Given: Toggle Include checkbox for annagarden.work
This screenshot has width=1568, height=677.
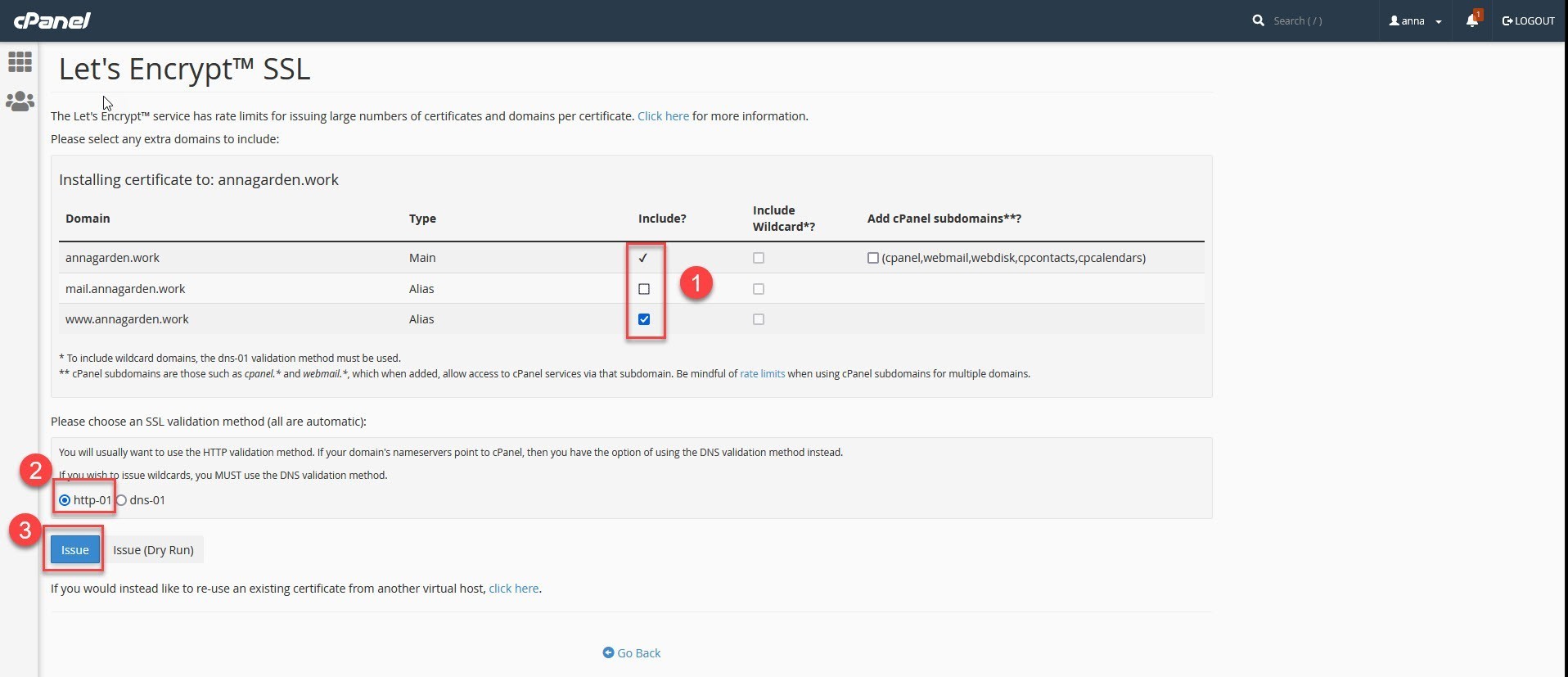Looking at the screenshot, I should click(x=644, y=258).
